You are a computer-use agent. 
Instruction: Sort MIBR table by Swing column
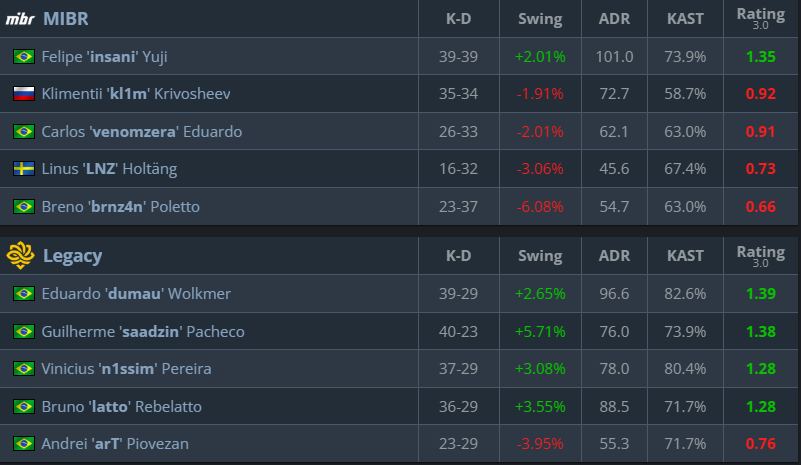click(x=540, y=19)
